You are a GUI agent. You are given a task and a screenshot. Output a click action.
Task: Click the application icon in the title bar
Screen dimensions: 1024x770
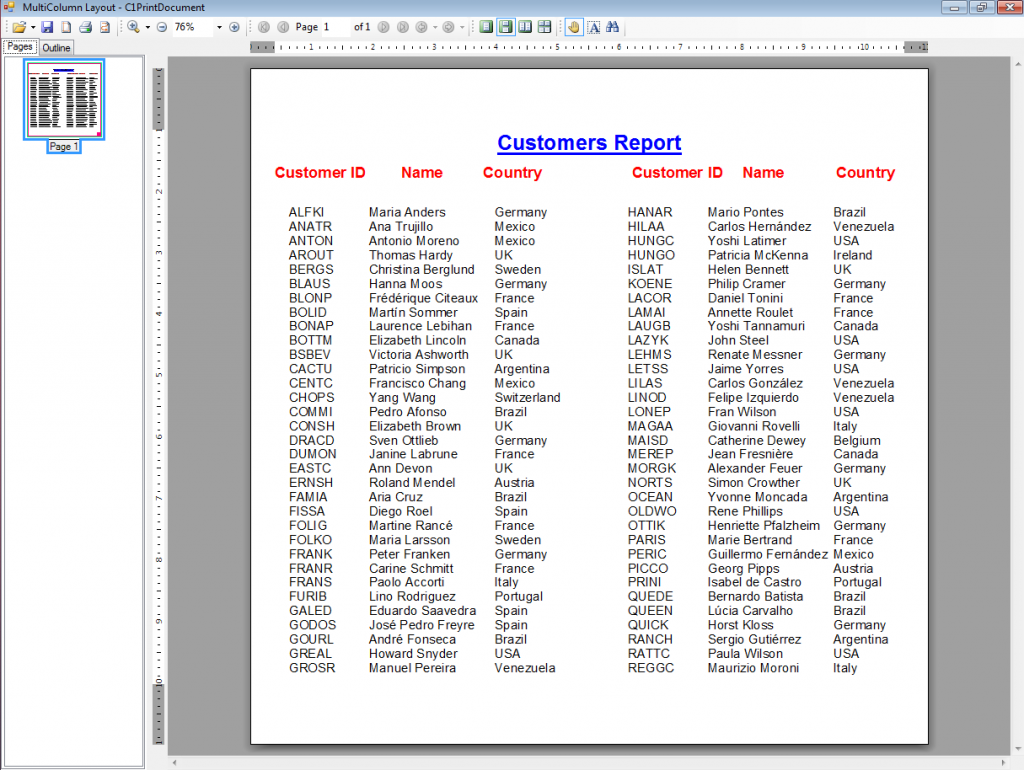[x=9, y=7]
